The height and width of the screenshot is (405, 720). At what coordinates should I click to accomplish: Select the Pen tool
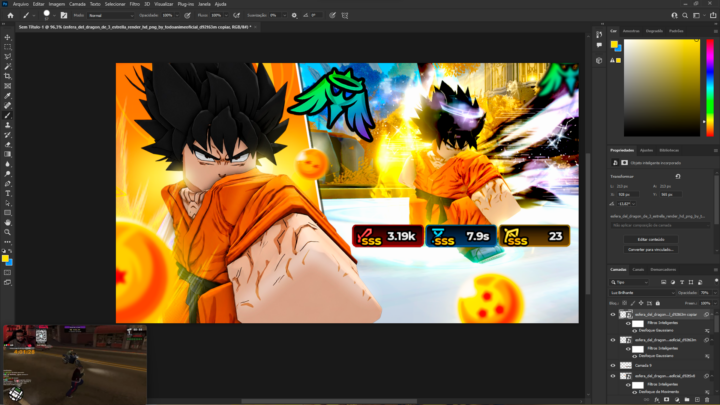click(x=7, y=183)
